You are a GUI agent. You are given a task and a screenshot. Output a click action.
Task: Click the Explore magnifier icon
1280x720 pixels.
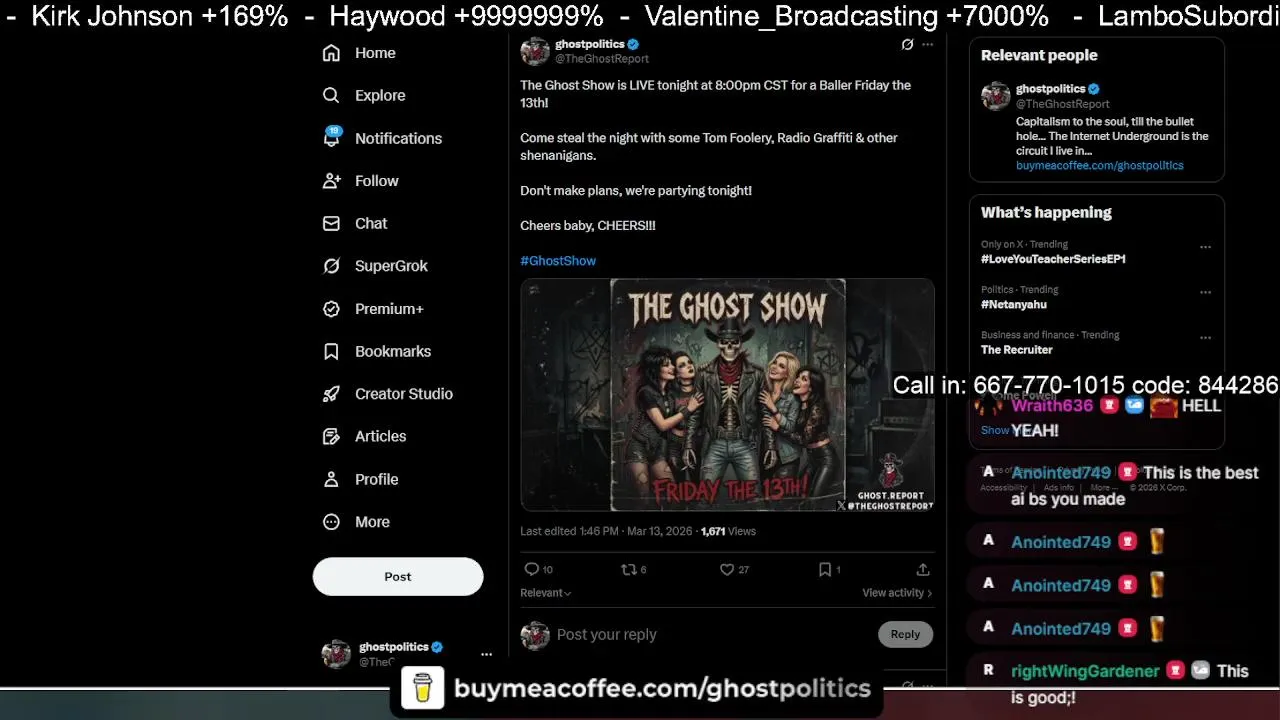331,96
